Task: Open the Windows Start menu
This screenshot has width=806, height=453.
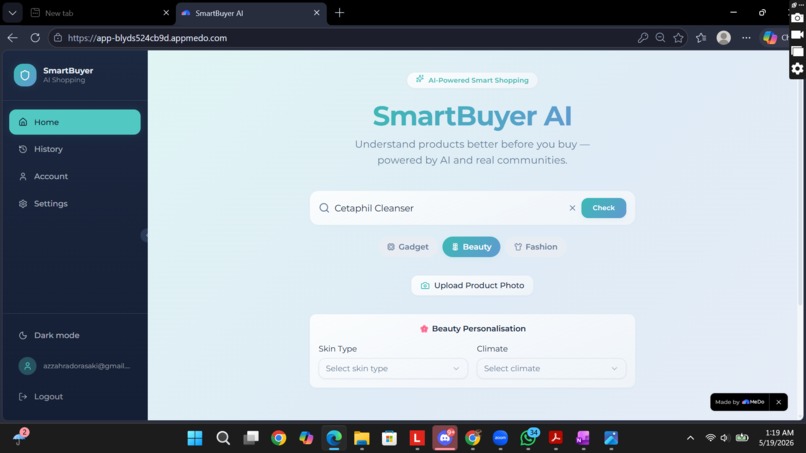Action: click(x=195, y=438)
